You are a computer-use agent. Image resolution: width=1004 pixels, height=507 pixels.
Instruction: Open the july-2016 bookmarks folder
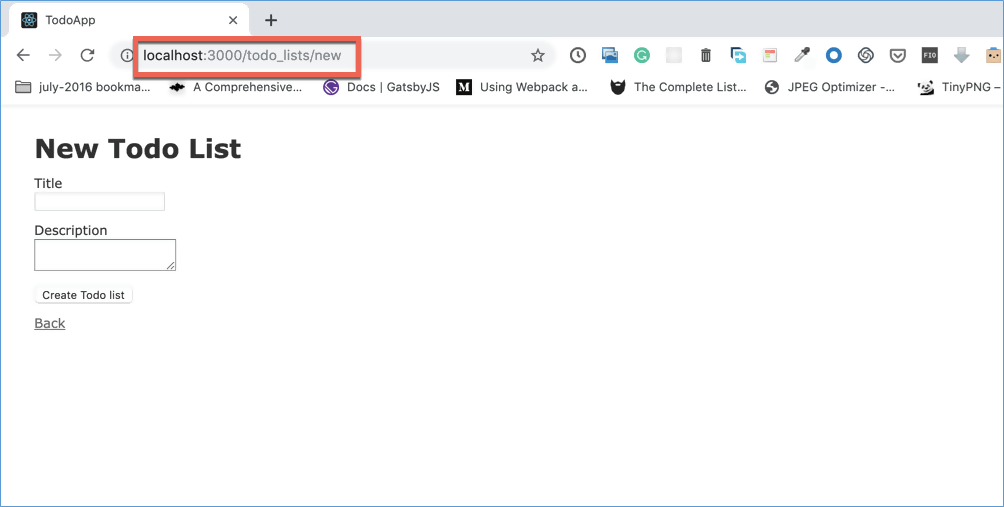coord(83,87)
